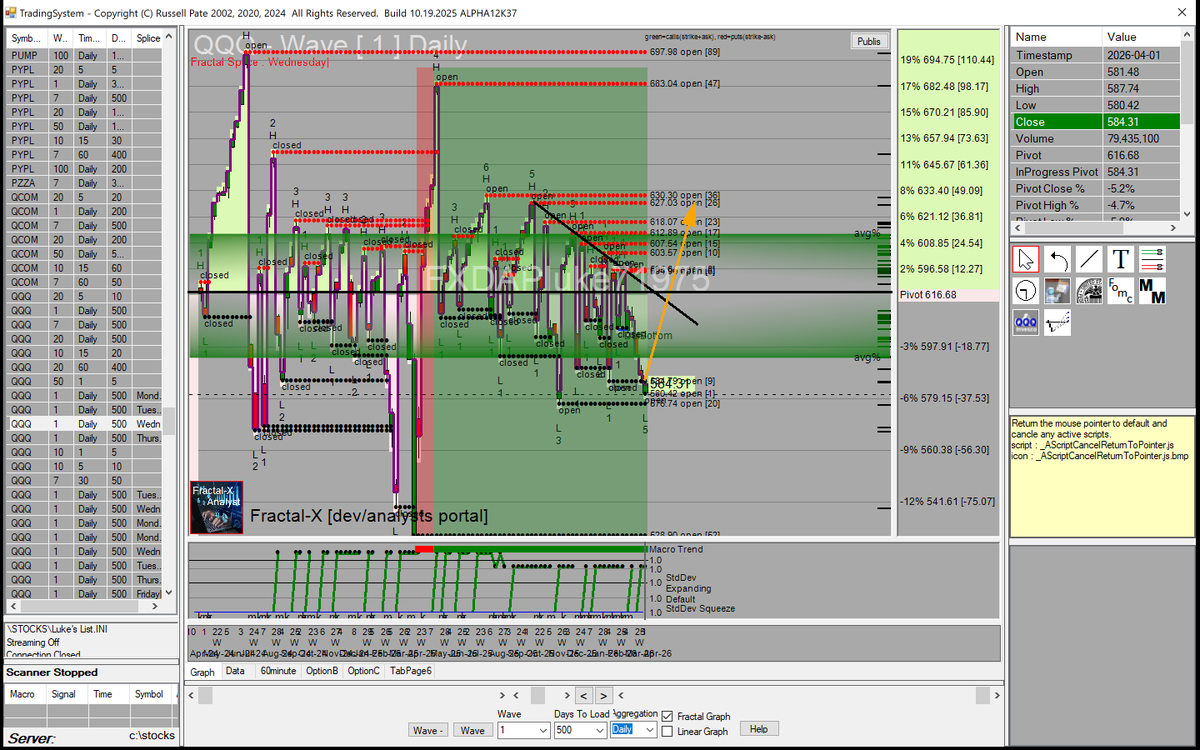Select the QQQ 7 30 50 row

pos(86,481)
